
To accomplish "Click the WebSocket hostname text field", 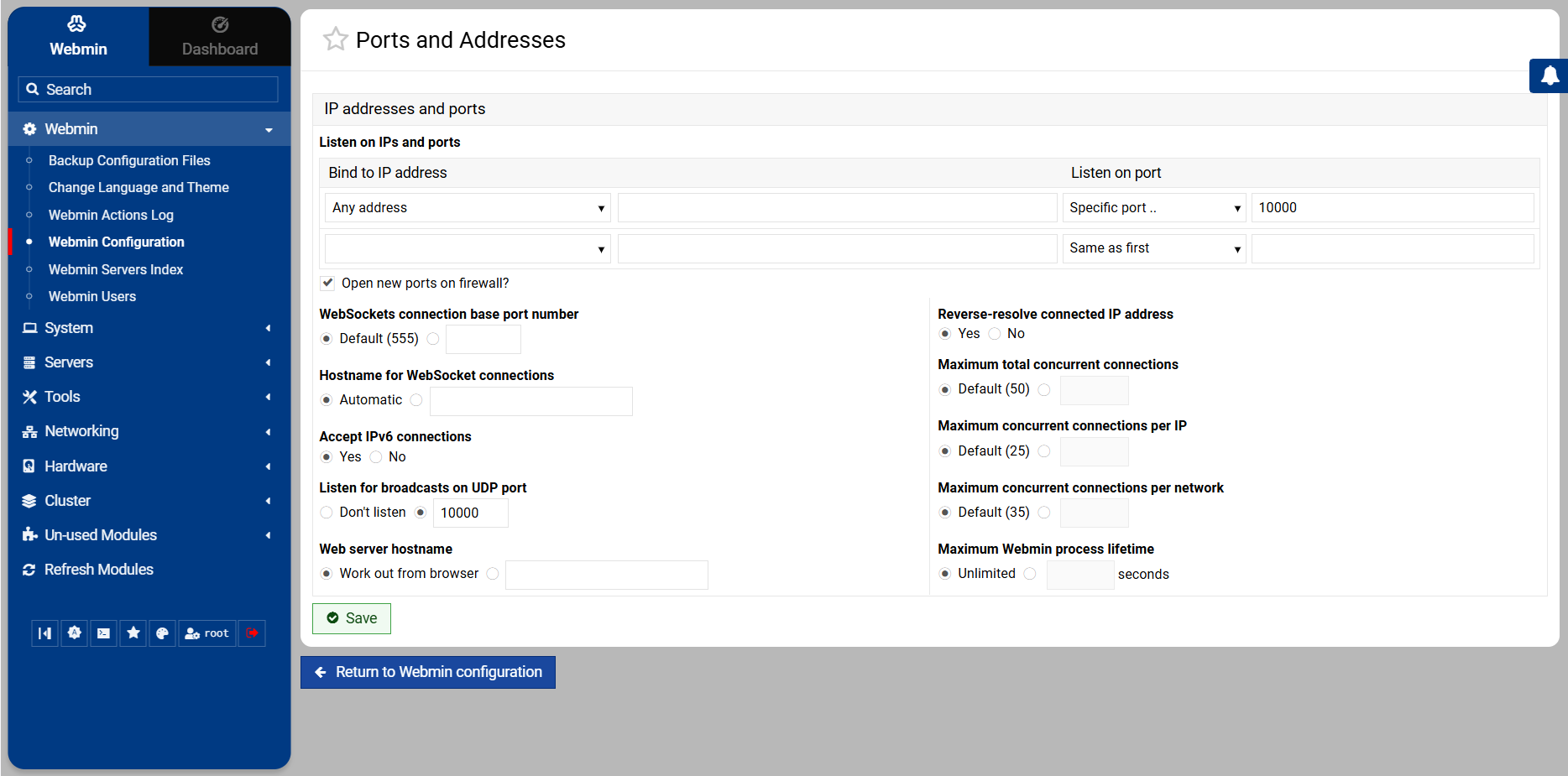I will click(531, 401).
